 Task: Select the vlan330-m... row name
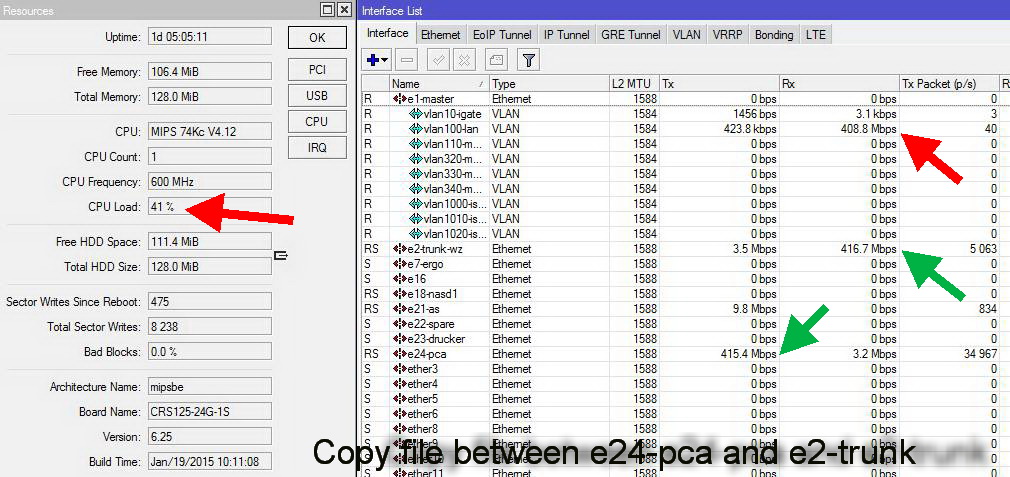453,174
